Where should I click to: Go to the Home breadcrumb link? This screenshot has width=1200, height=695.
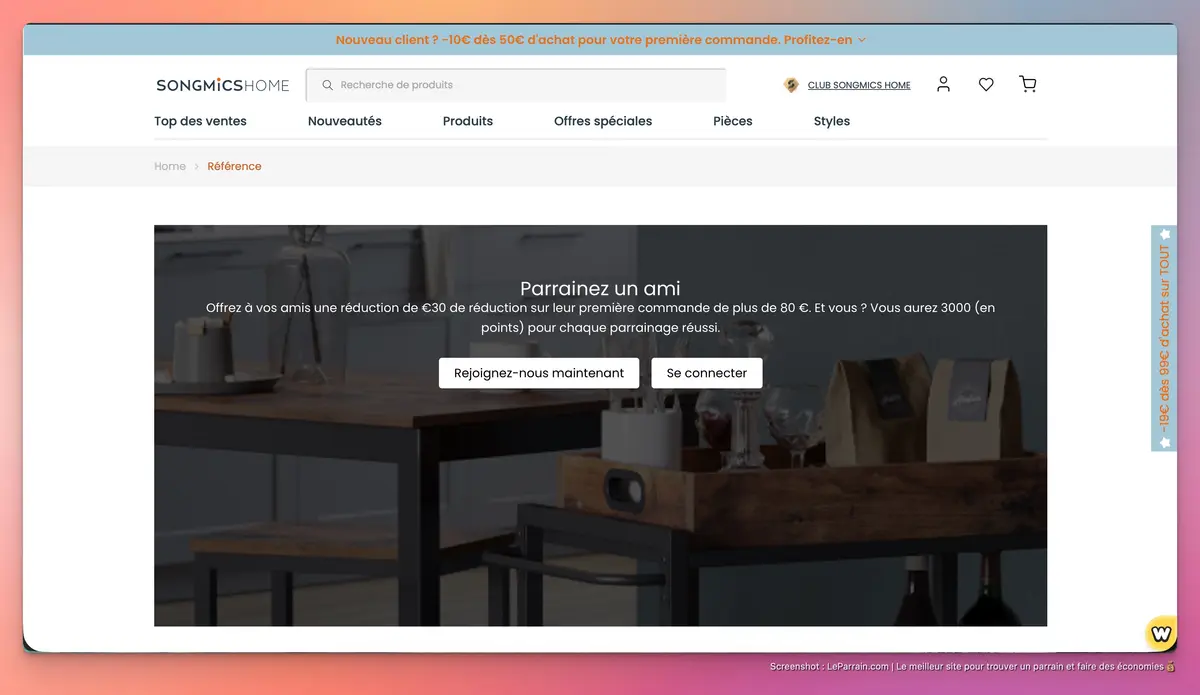tap(170, 166)
